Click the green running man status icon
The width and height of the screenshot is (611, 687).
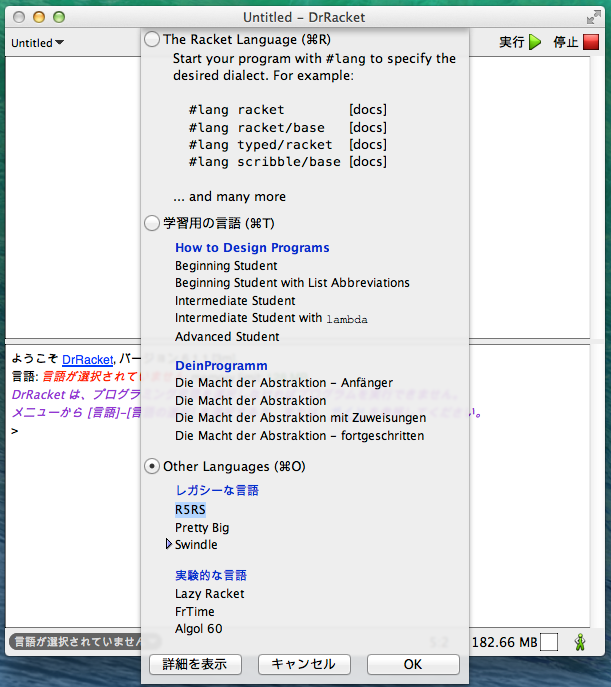coord(580,642)
